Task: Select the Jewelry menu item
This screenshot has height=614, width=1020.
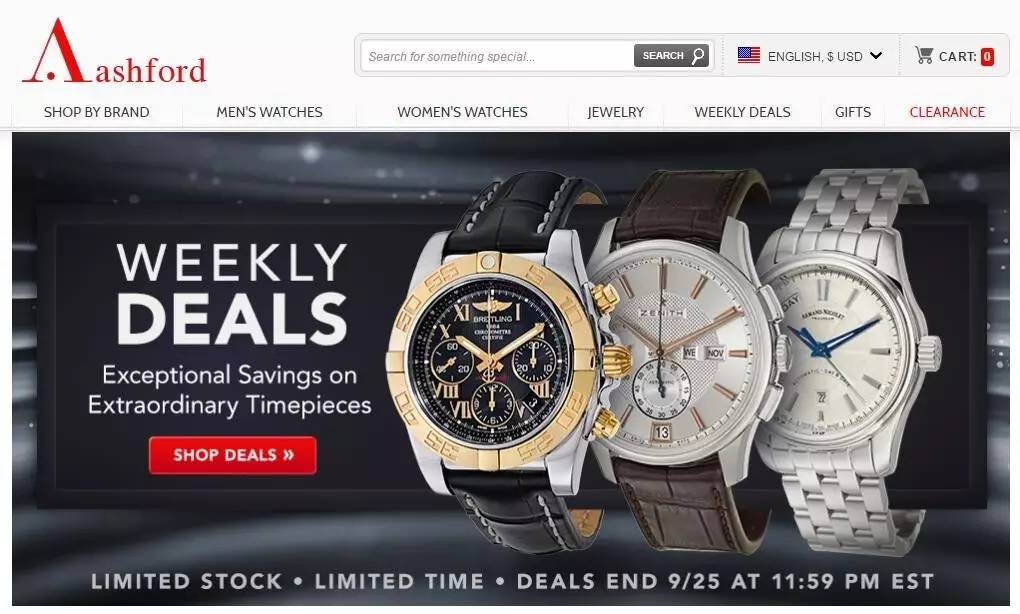Action: (615, 112)
